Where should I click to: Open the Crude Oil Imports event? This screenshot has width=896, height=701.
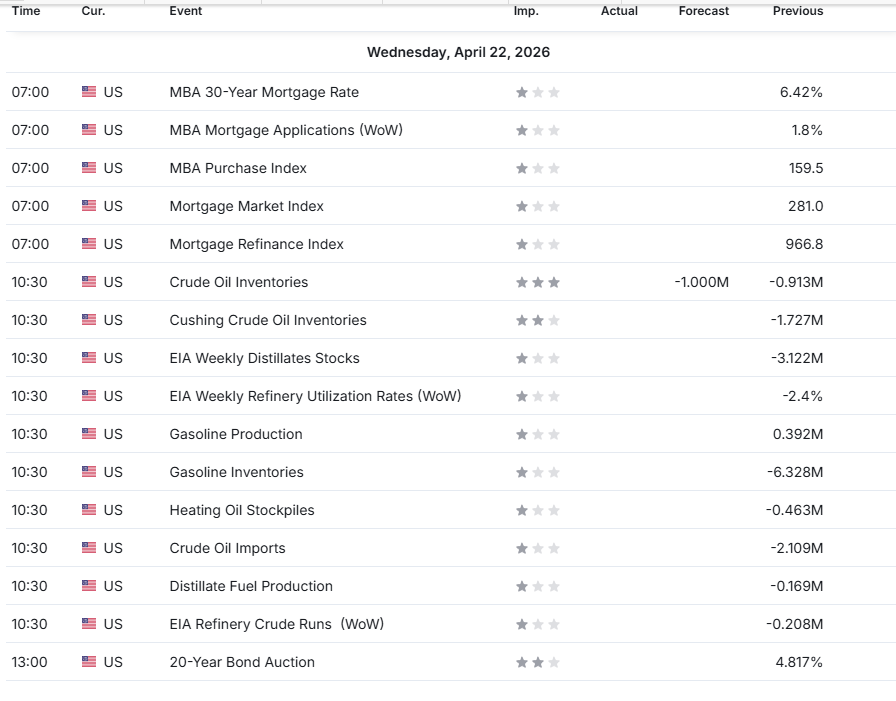227,548
